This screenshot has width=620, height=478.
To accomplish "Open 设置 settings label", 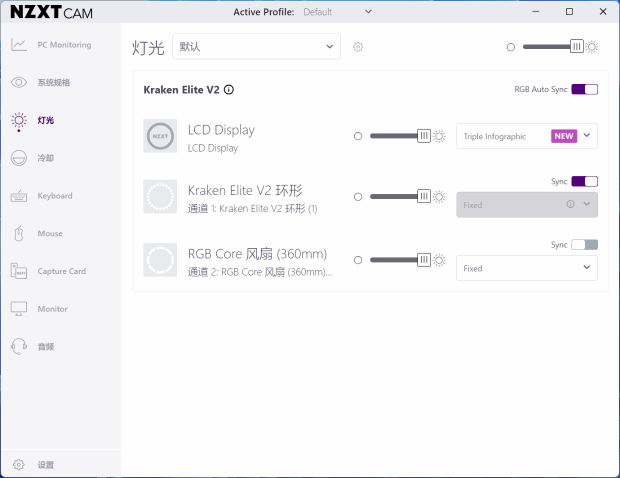I will (46, 465).
